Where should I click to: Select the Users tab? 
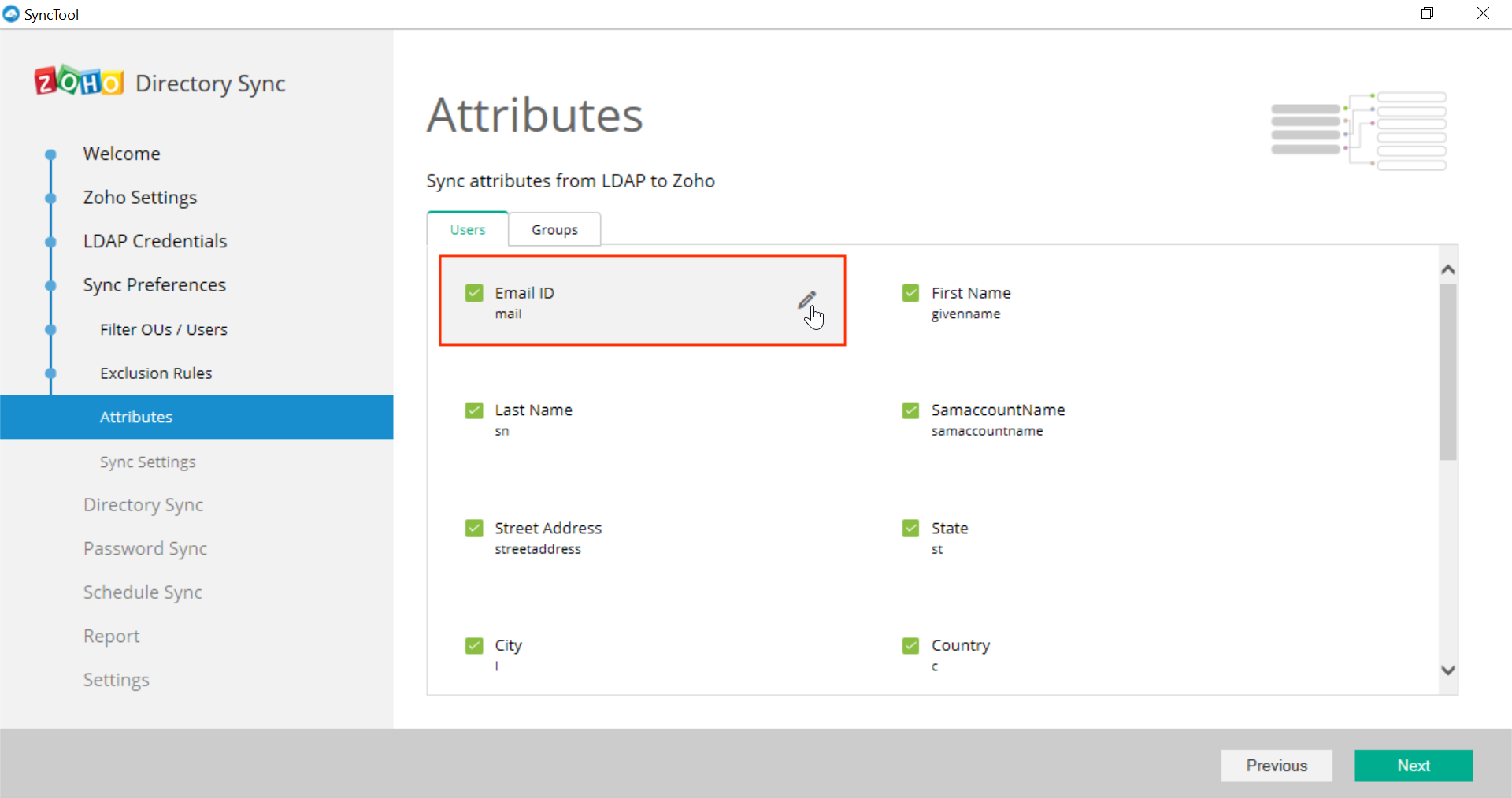tap(467, 228)
